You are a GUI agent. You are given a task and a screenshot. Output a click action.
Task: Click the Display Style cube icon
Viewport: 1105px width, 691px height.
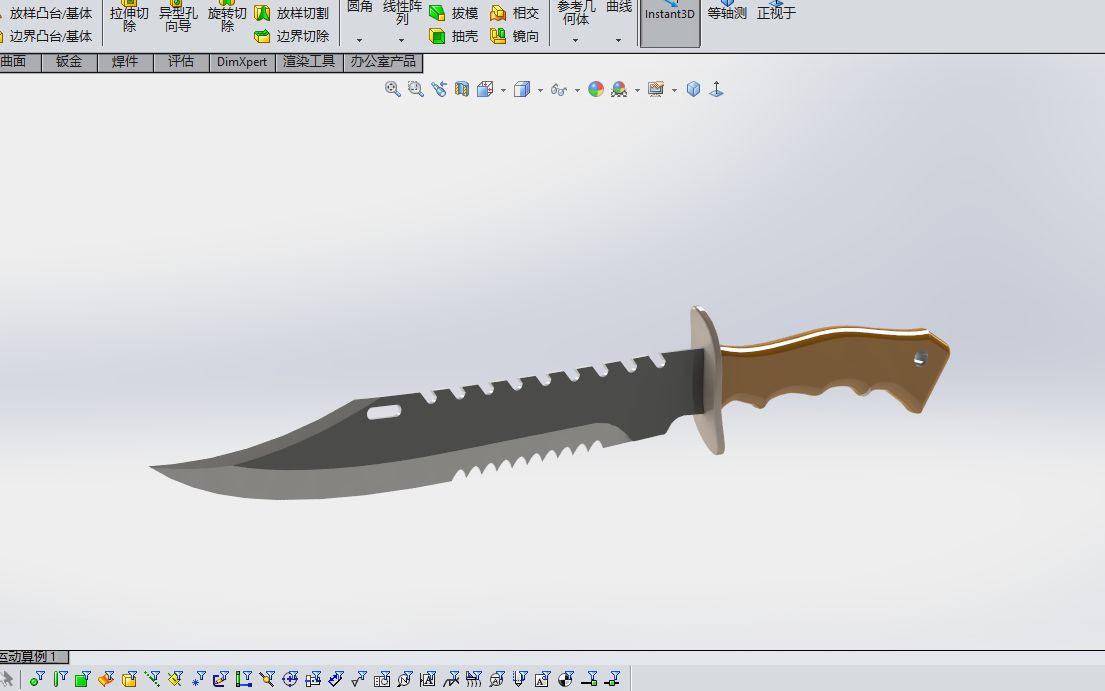pos(522,89)
